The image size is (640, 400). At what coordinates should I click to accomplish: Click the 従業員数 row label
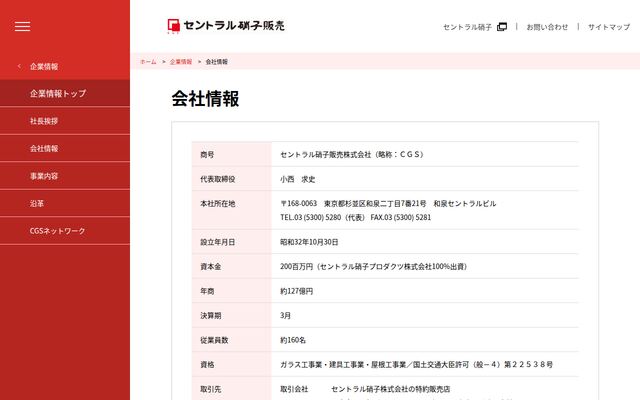214,340
